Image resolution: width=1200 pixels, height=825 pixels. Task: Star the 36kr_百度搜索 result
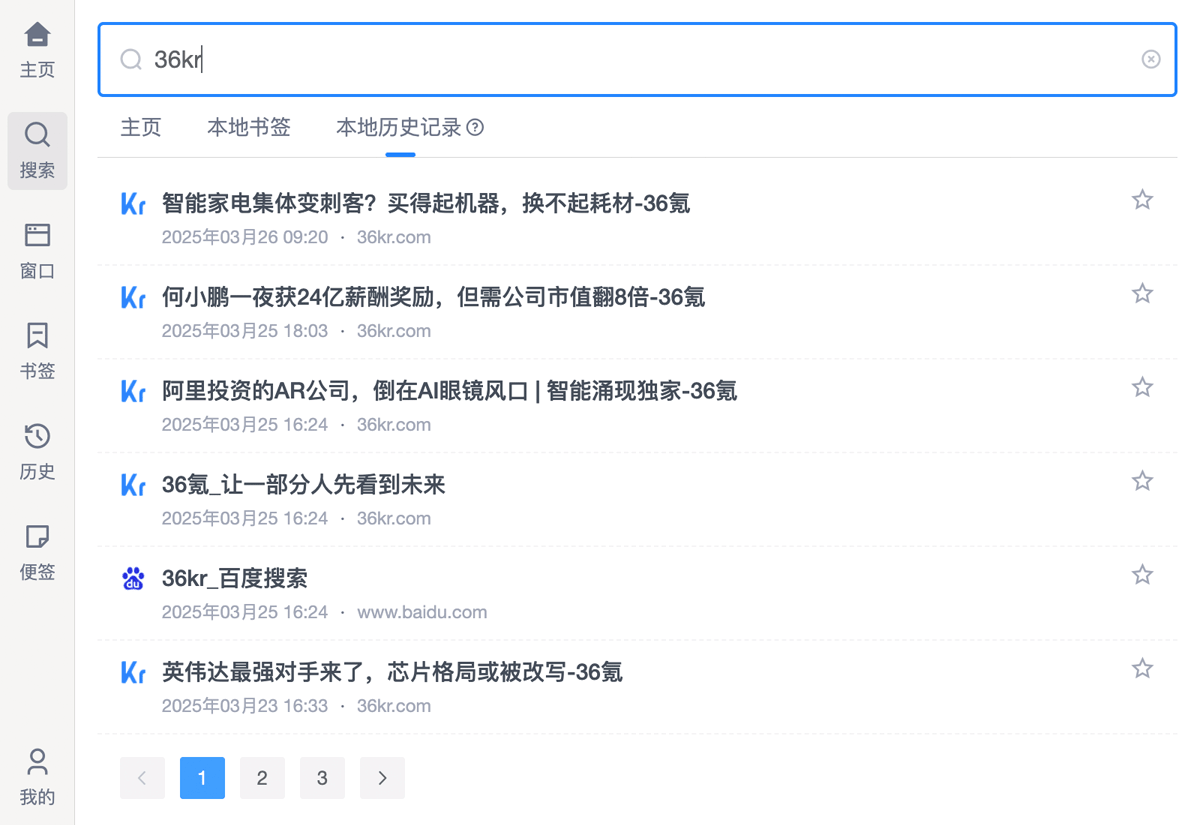[1142, 574]
